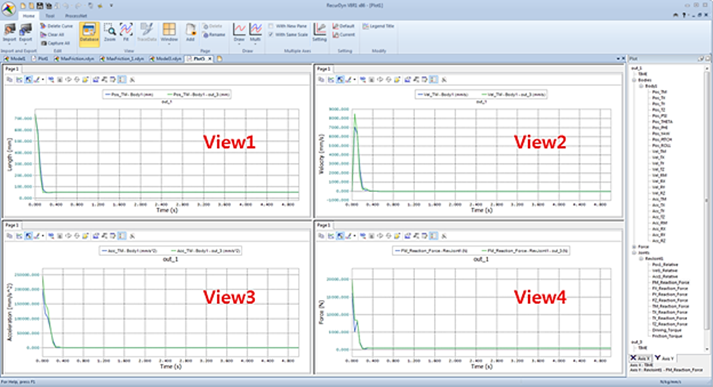
Task: Enable the With New Pane checkbox
Action: click(x=271, y=26)
